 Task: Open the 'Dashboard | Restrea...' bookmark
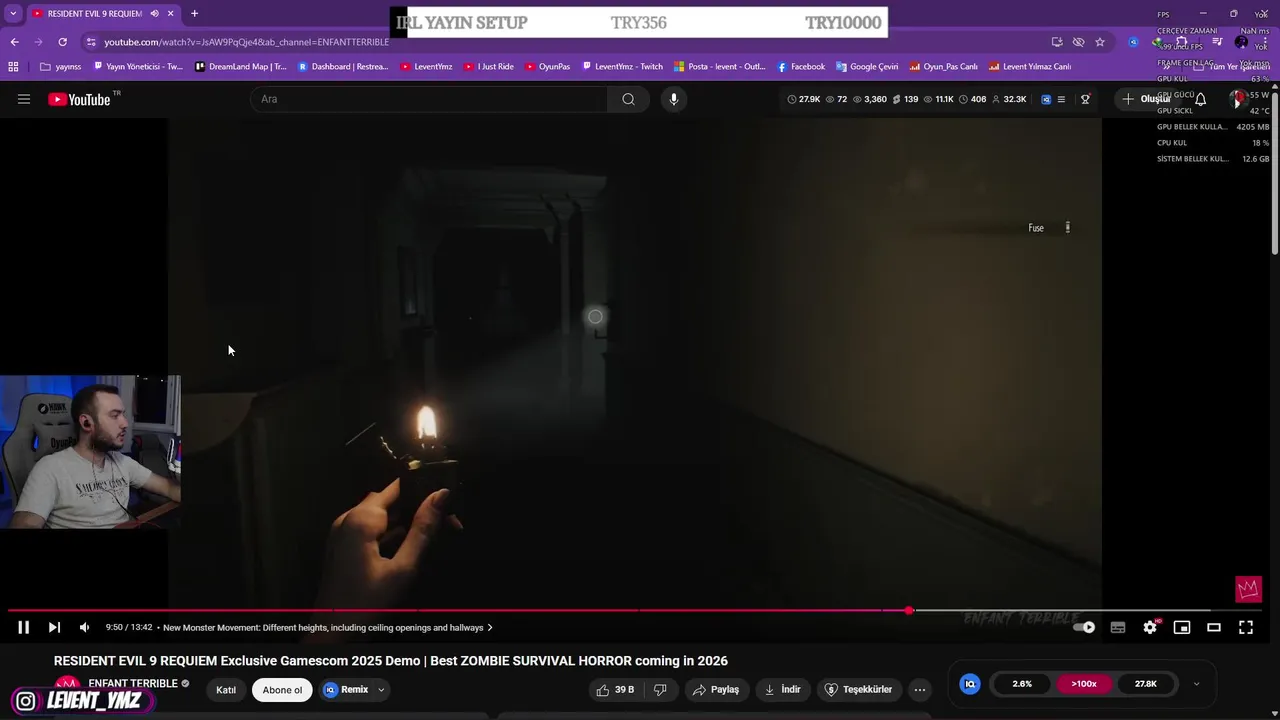343,67
